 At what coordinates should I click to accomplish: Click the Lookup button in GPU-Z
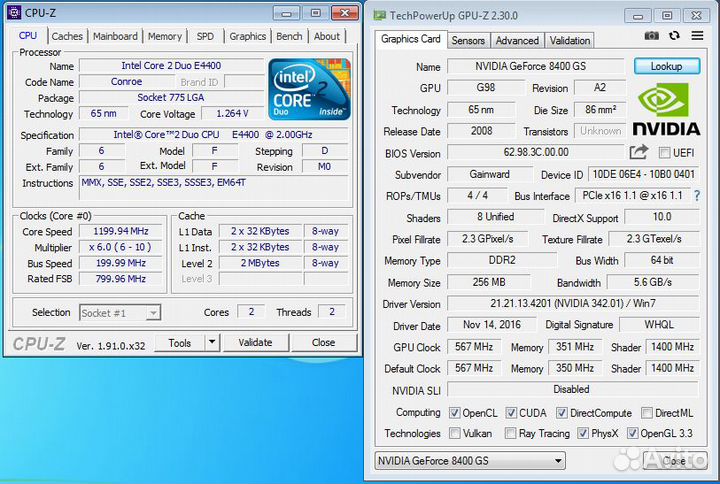pyautogui.click(x=667, y=66)
